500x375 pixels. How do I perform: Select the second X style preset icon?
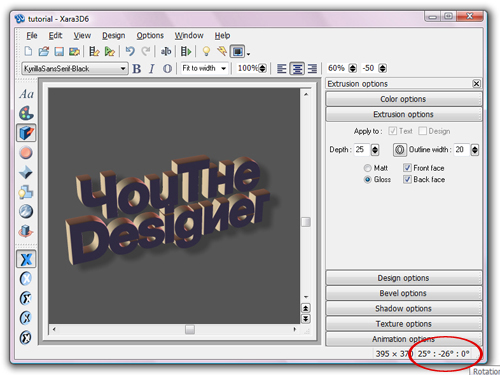click(26, 279)
